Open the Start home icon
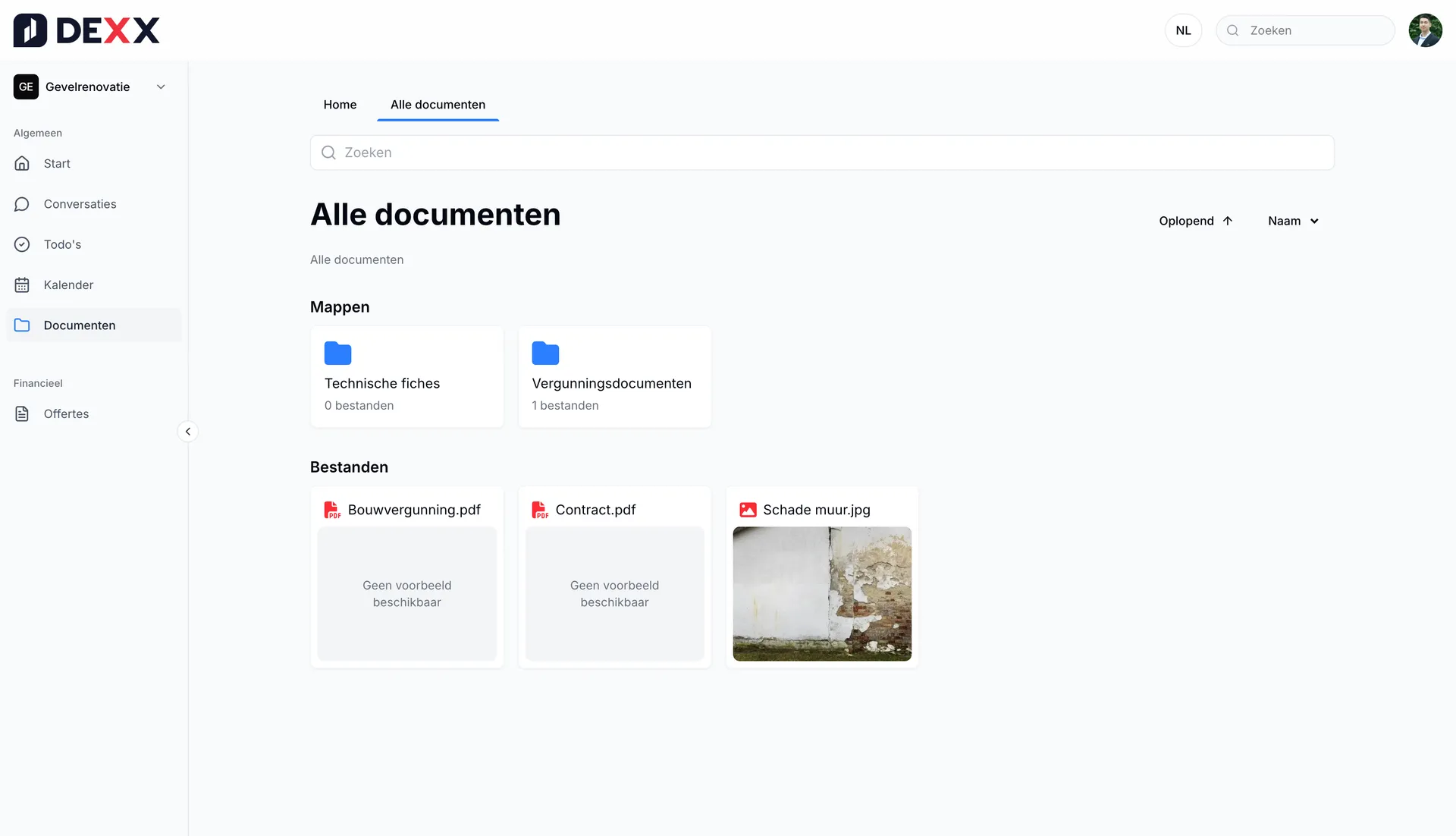 (22, 163)
